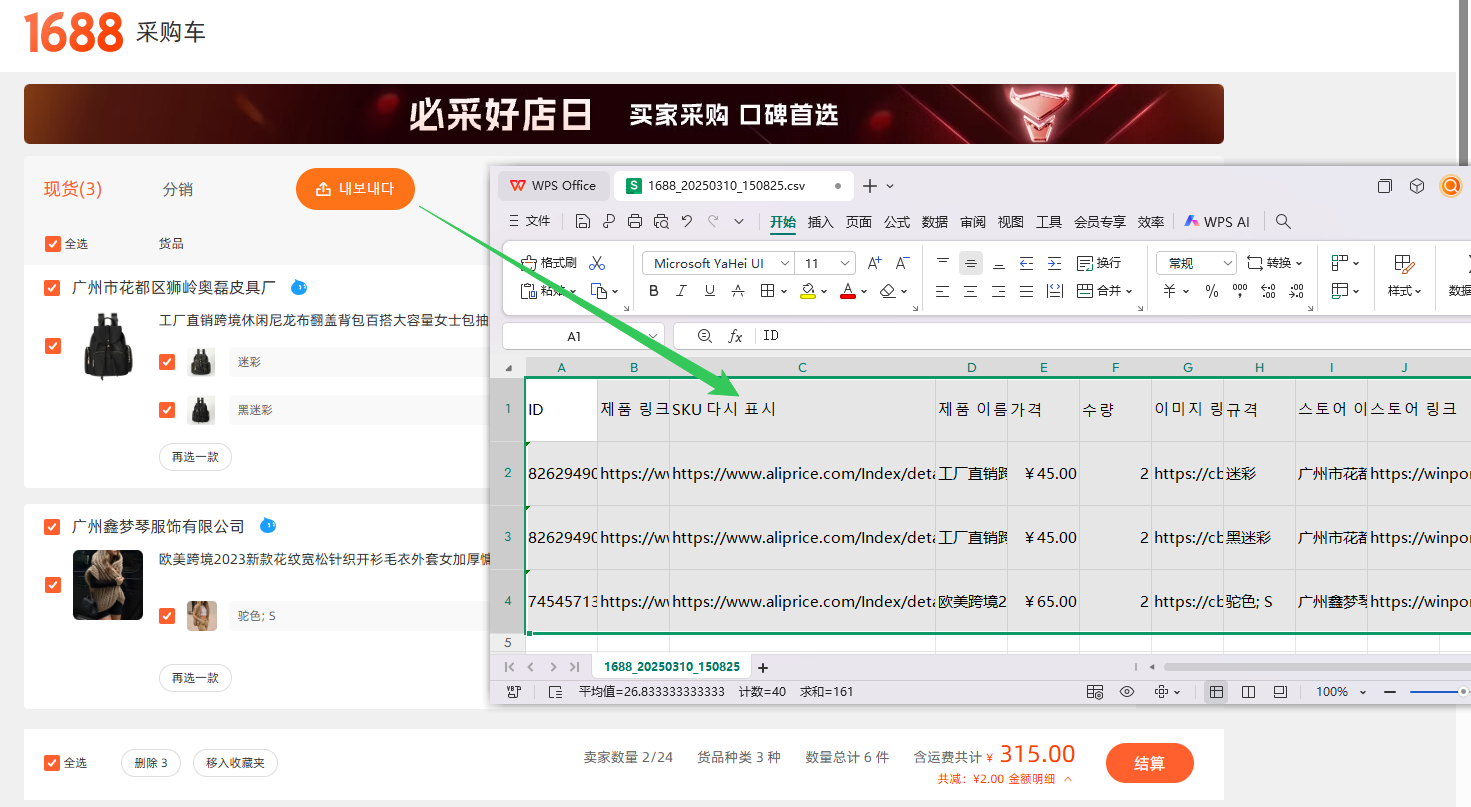1471x807 pixels.
Task: Increase font size with A+ icon
Action: click(875, 263)
